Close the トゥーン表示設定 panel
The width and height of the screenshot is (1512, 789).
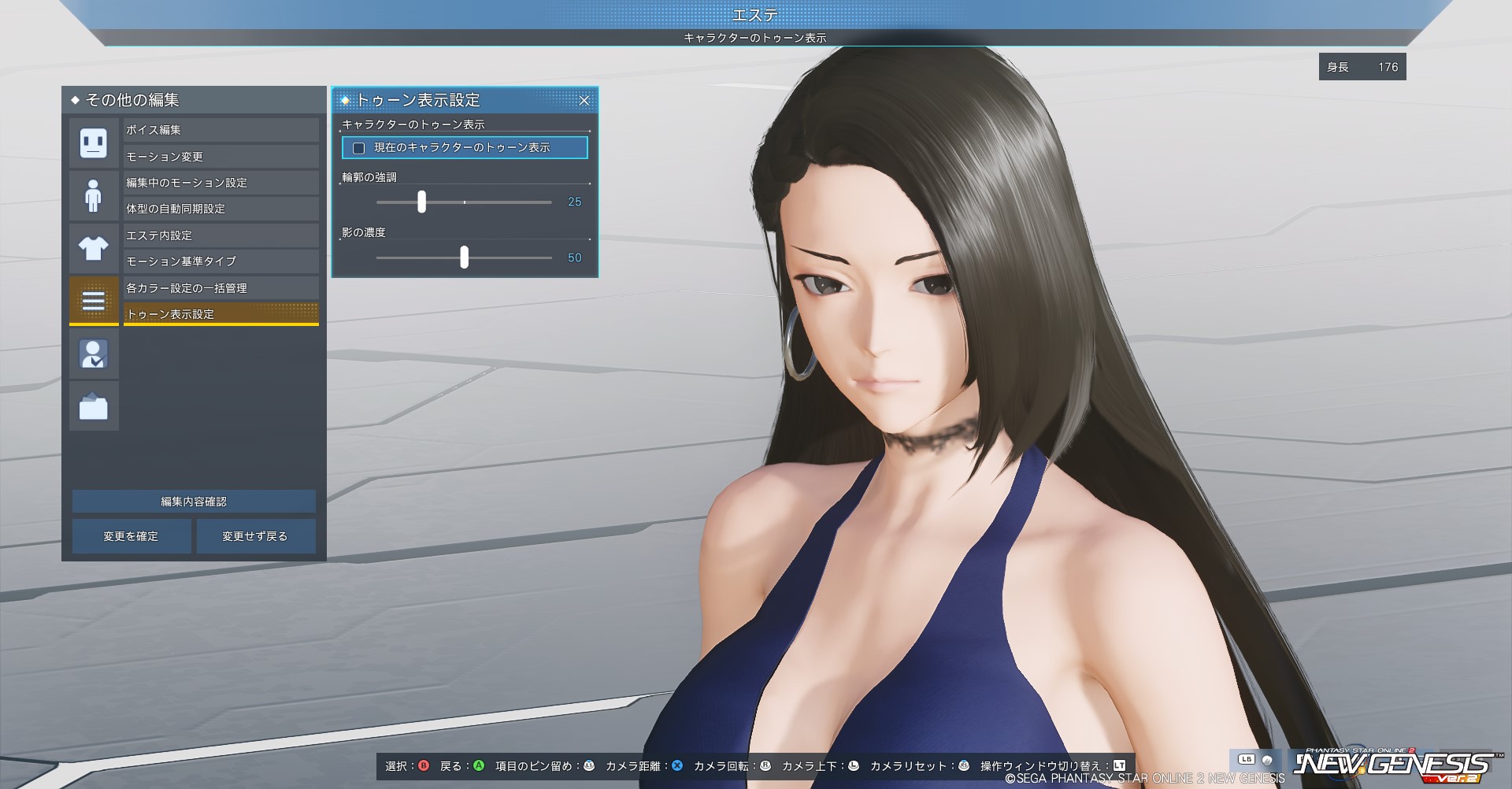pos(584,100)
